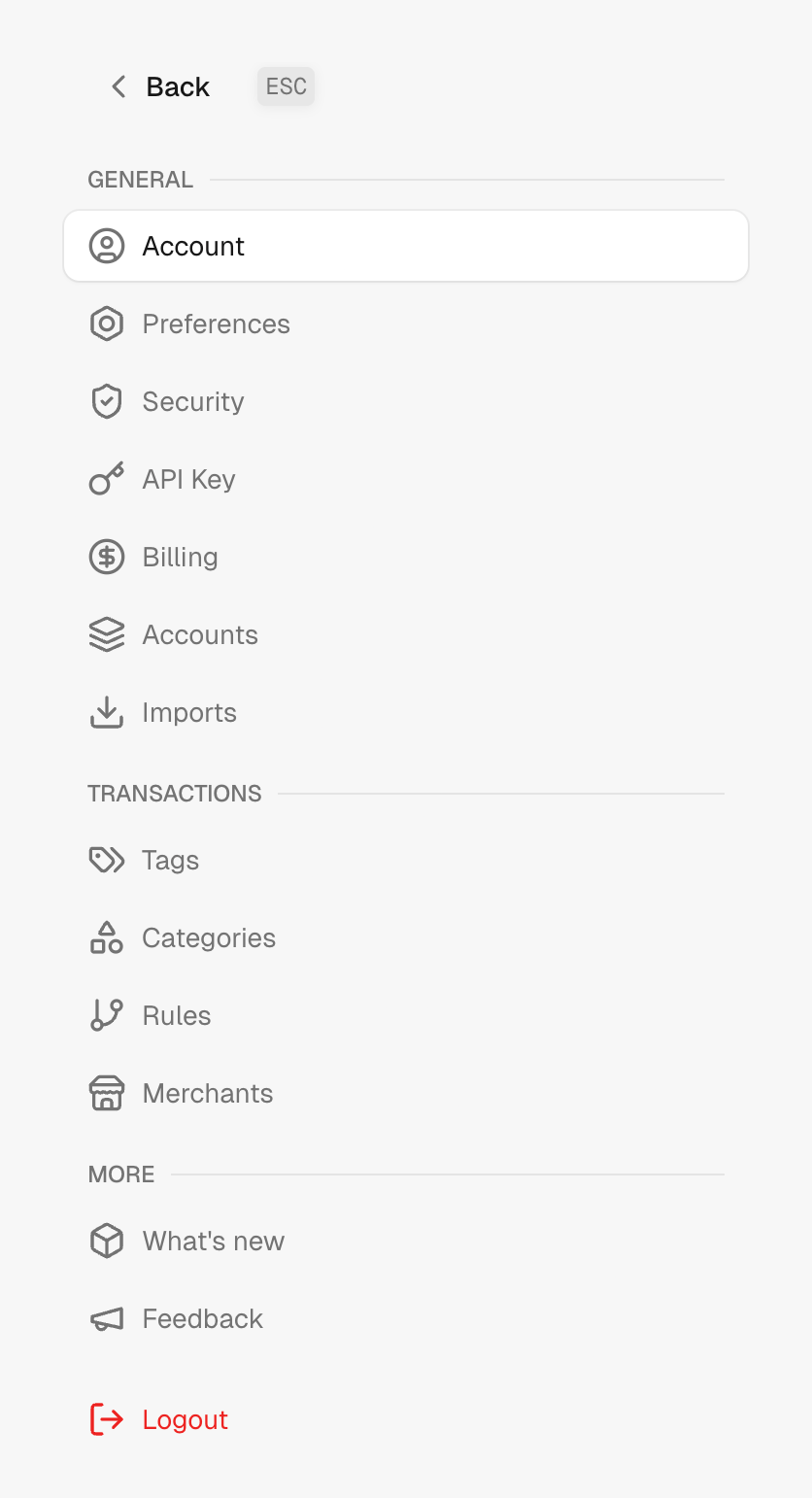Open the Preferences menu entry
The width and height of the screenshot is (812, 1498).
pyautogui.click(x=216, y=323)
